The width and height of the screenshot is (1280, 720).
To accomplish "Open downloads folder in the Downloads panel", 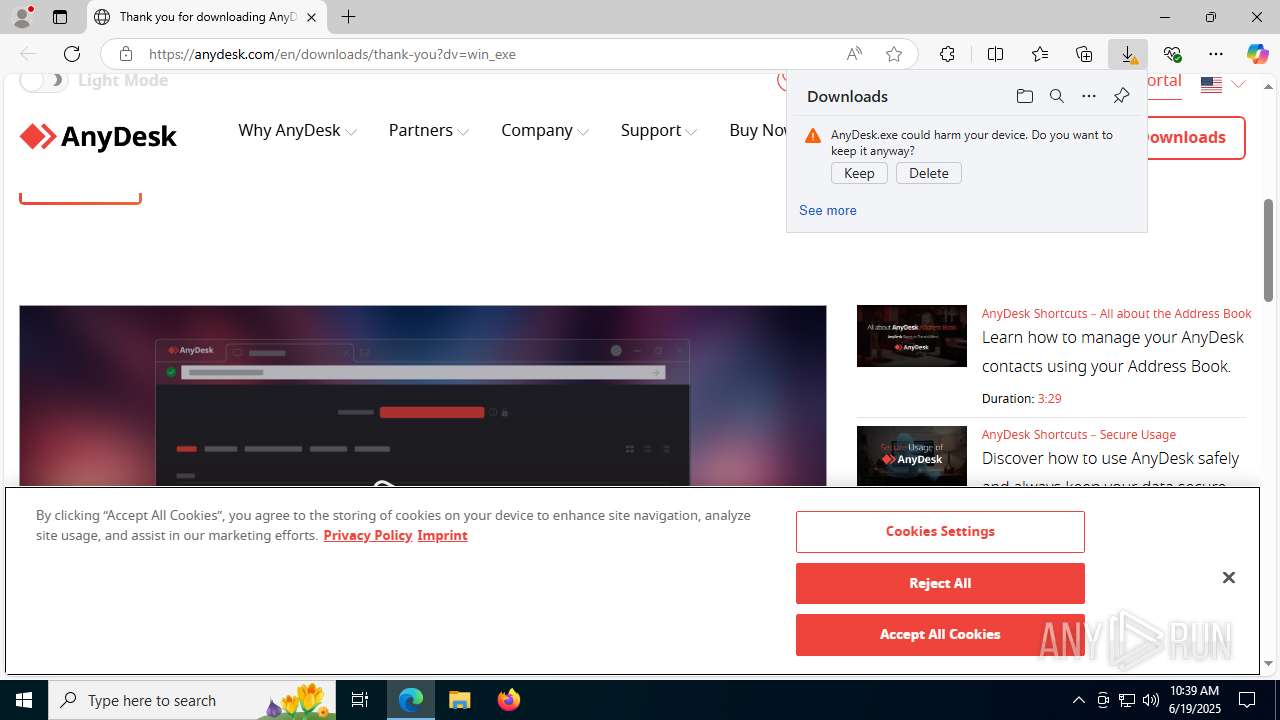I will 1025,96.
